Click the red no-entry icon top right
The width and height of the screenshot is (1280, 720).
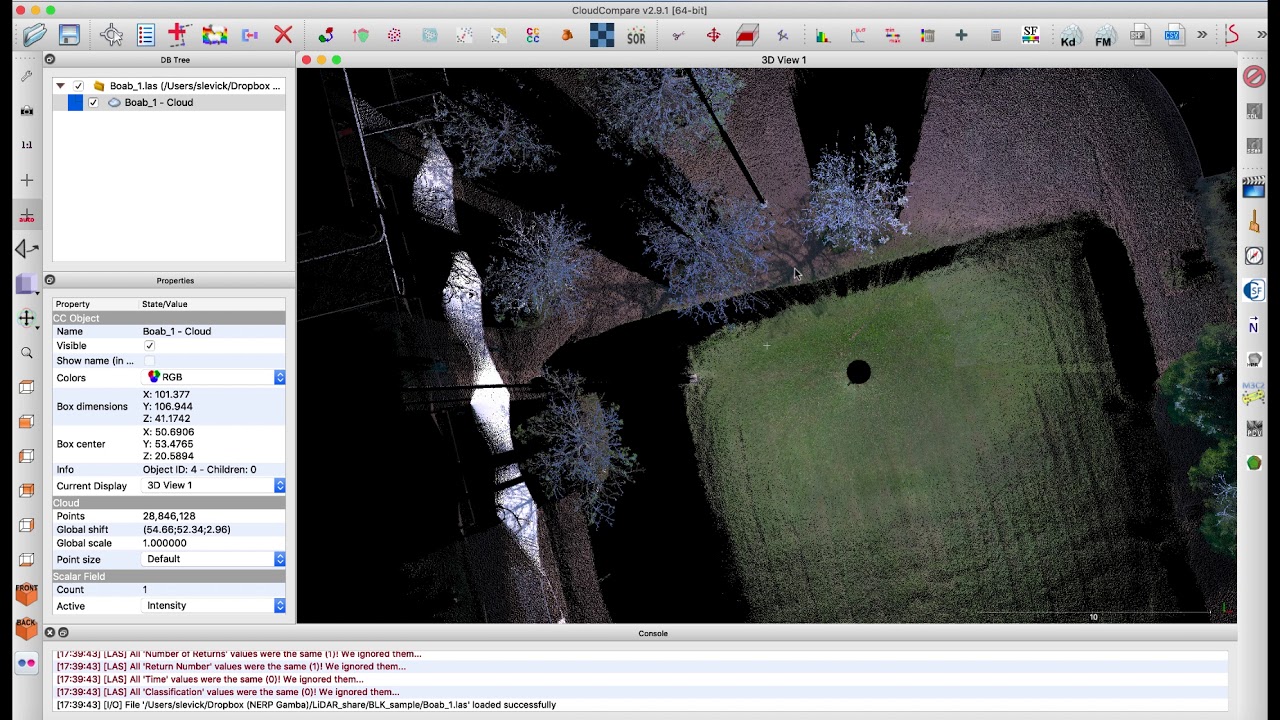(x=1253, y=77)
